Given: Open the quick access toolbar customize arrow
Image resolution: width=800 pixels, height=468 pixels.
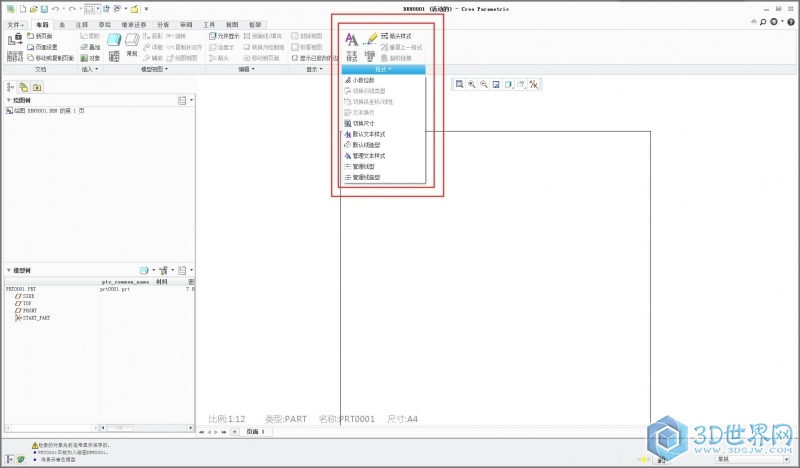Looking at the screenshot, I should point(146,9).
